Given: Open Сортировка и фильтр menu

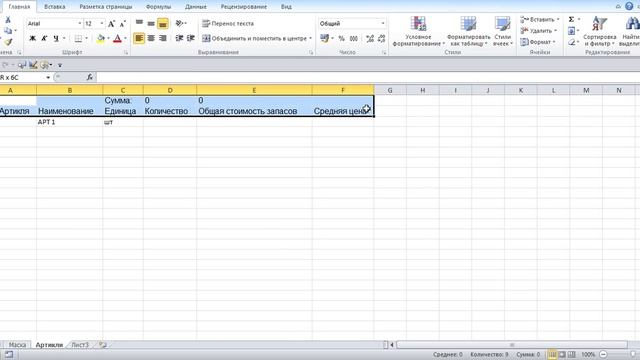Looking at the screenshot, I should pyautogui.click(x=600, y=31).
